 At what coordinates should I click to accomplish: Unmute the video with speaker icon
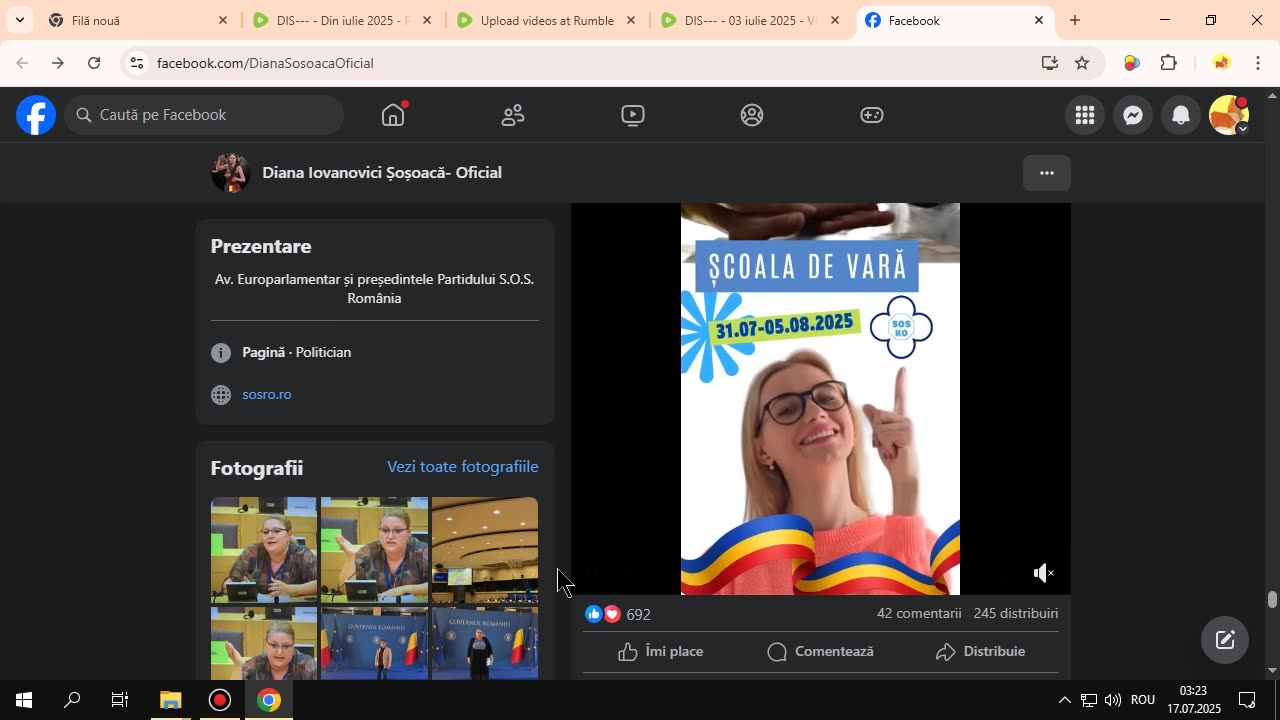[x=1043, y=573]
